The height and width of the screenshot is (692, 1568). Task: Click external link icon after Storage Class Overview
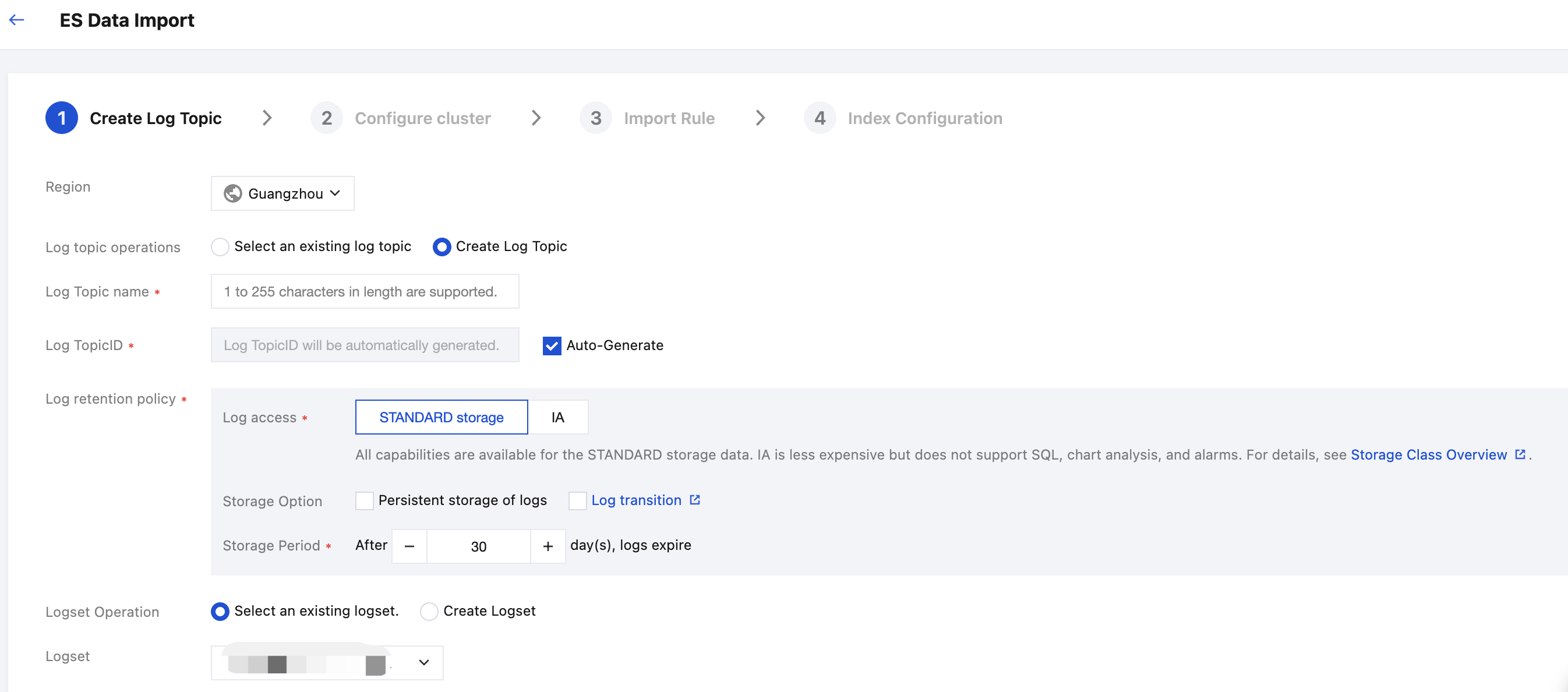[1519, 454]
